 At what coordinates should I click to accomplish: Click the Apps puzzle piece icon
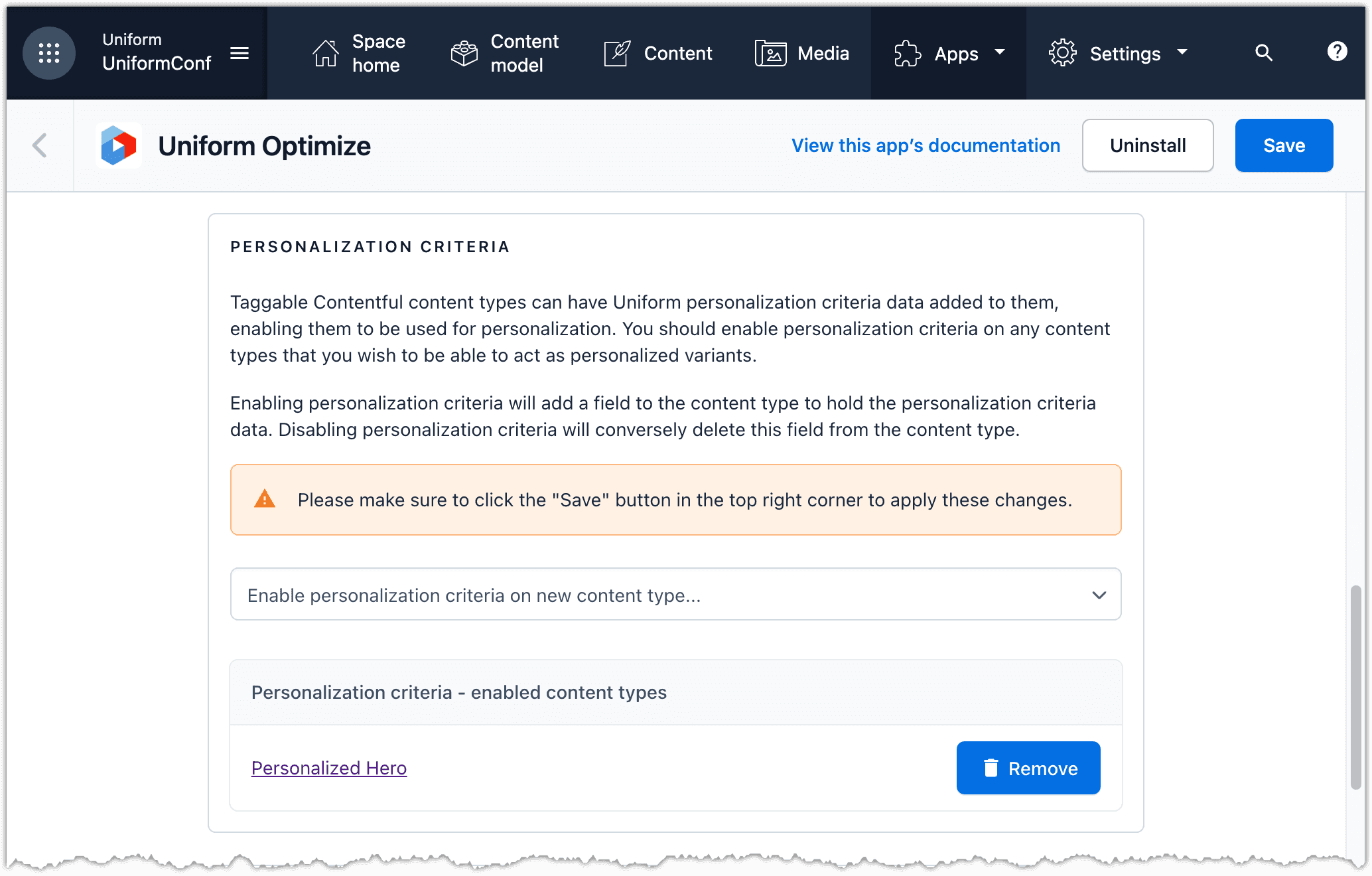pyautogui.click(x=906, y=53)
